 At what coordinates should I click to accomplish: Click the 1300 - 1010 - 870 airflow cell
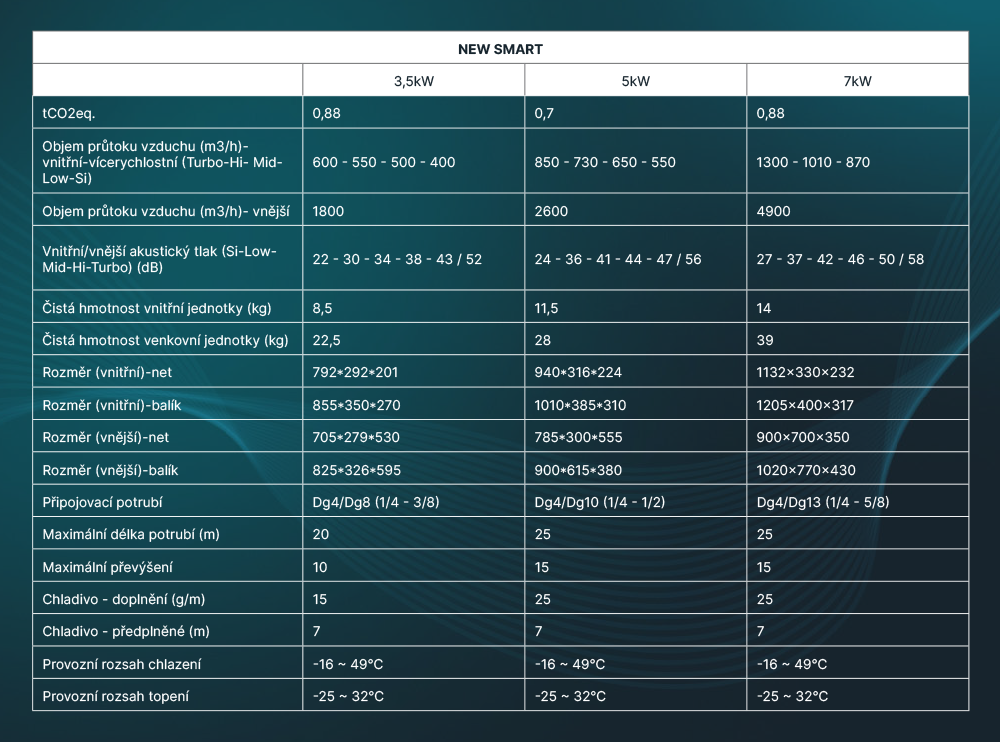pos(813,162)
